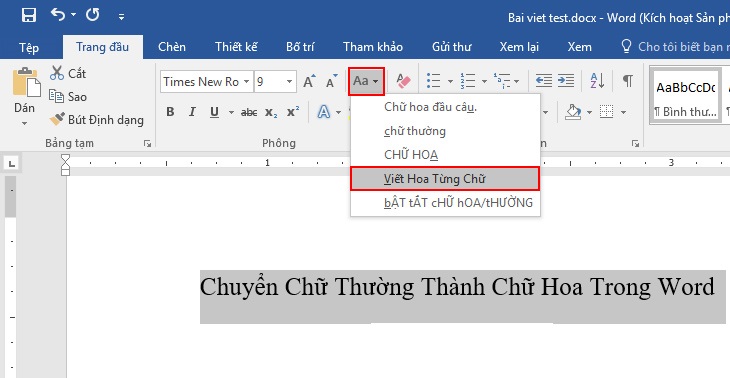730x378 pixels.
Task: Toggle italic formatting
Action: click(192, 112)
